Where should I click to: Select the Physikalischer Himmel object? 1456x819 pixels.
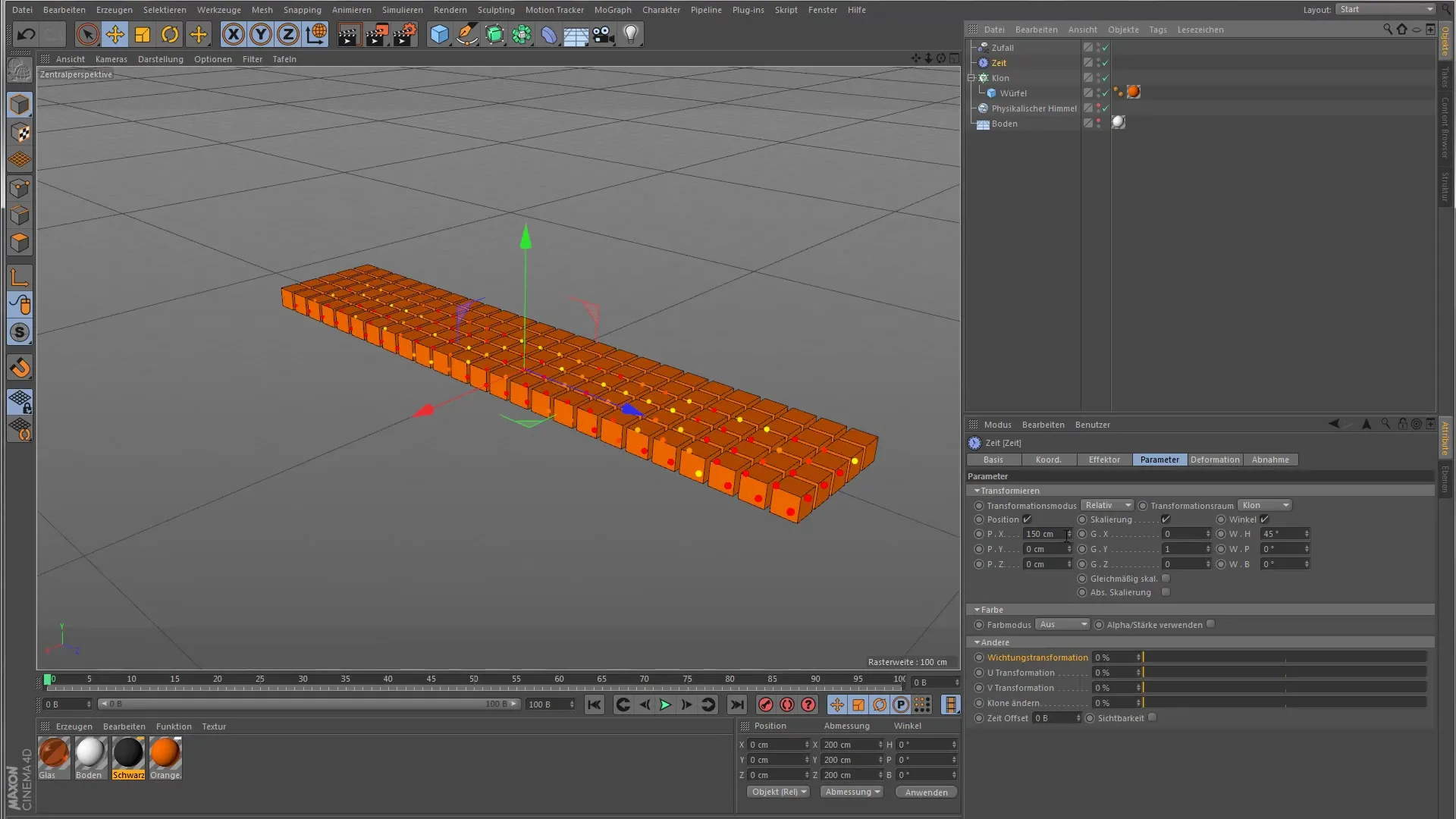tap(1034, 108)
